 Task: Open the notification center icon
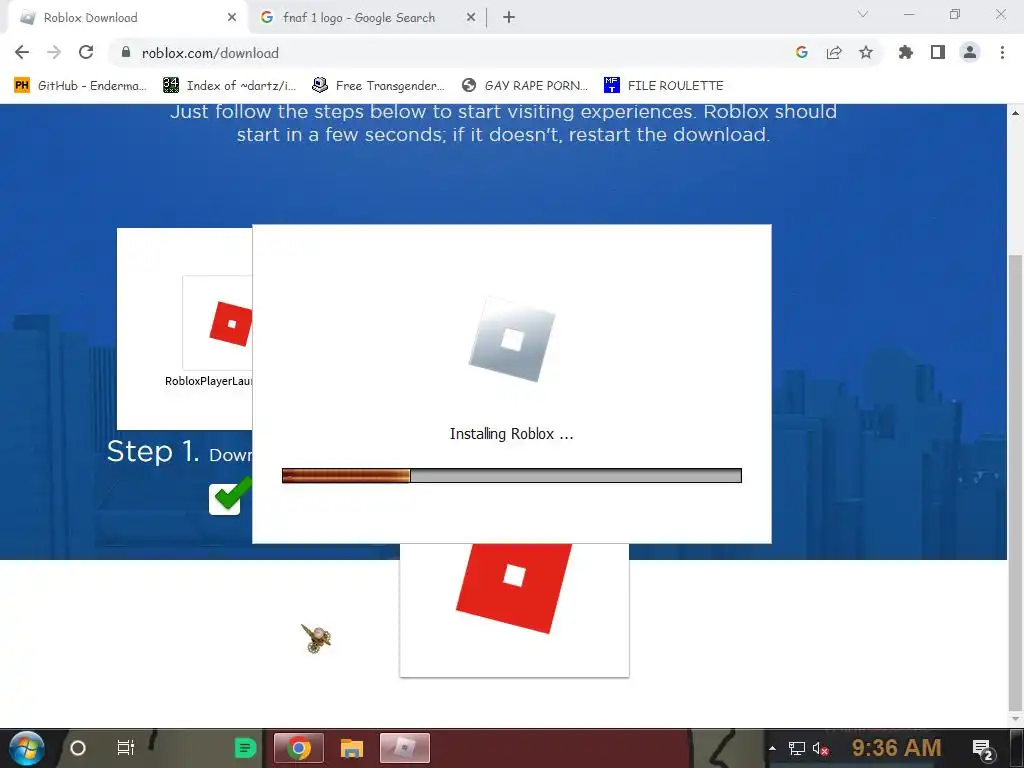tap(982, 748)
